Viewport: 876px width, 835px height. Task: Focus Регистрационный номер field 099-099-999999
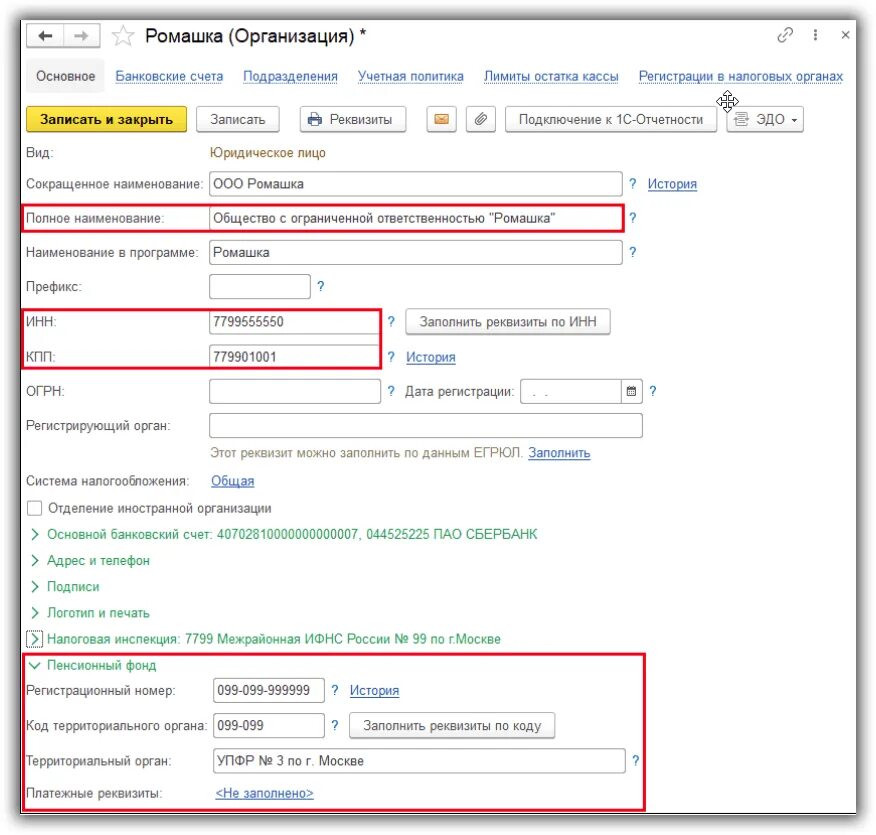pyautogui.click(x=269, y=690)
